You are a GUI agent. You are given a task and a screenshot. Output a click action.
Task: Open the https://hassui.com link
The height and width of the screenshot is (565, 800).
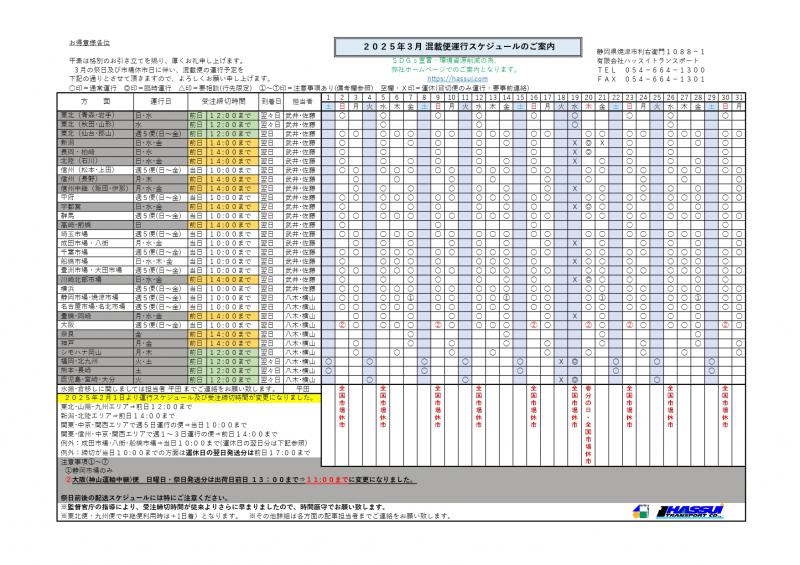tap(457, 79)
